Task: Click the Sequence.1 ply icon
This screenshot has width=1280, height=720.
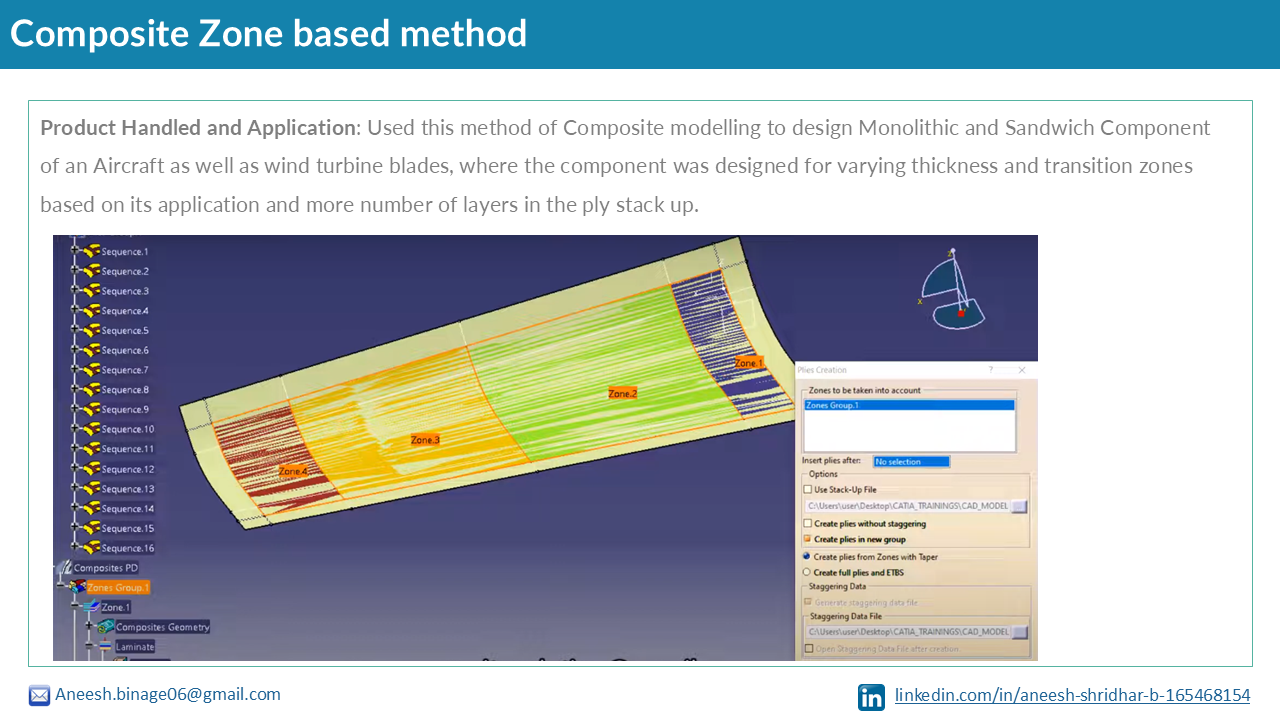Action: click(90, 252)
